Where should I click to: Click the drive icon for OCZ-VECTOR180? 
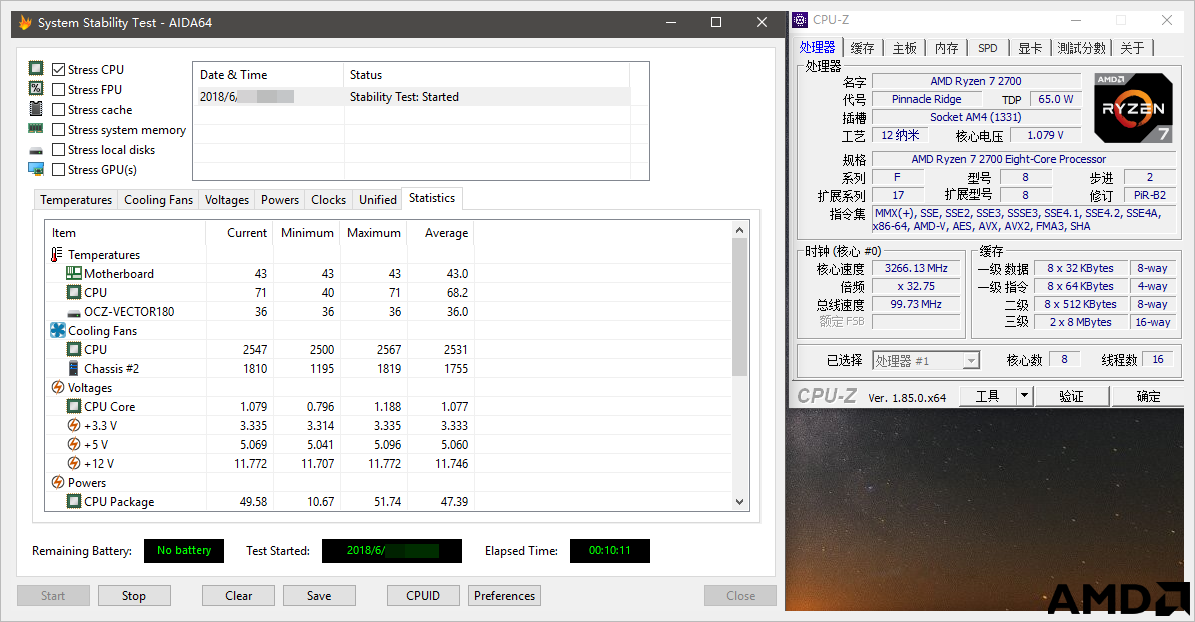click(x=74, y=313)
